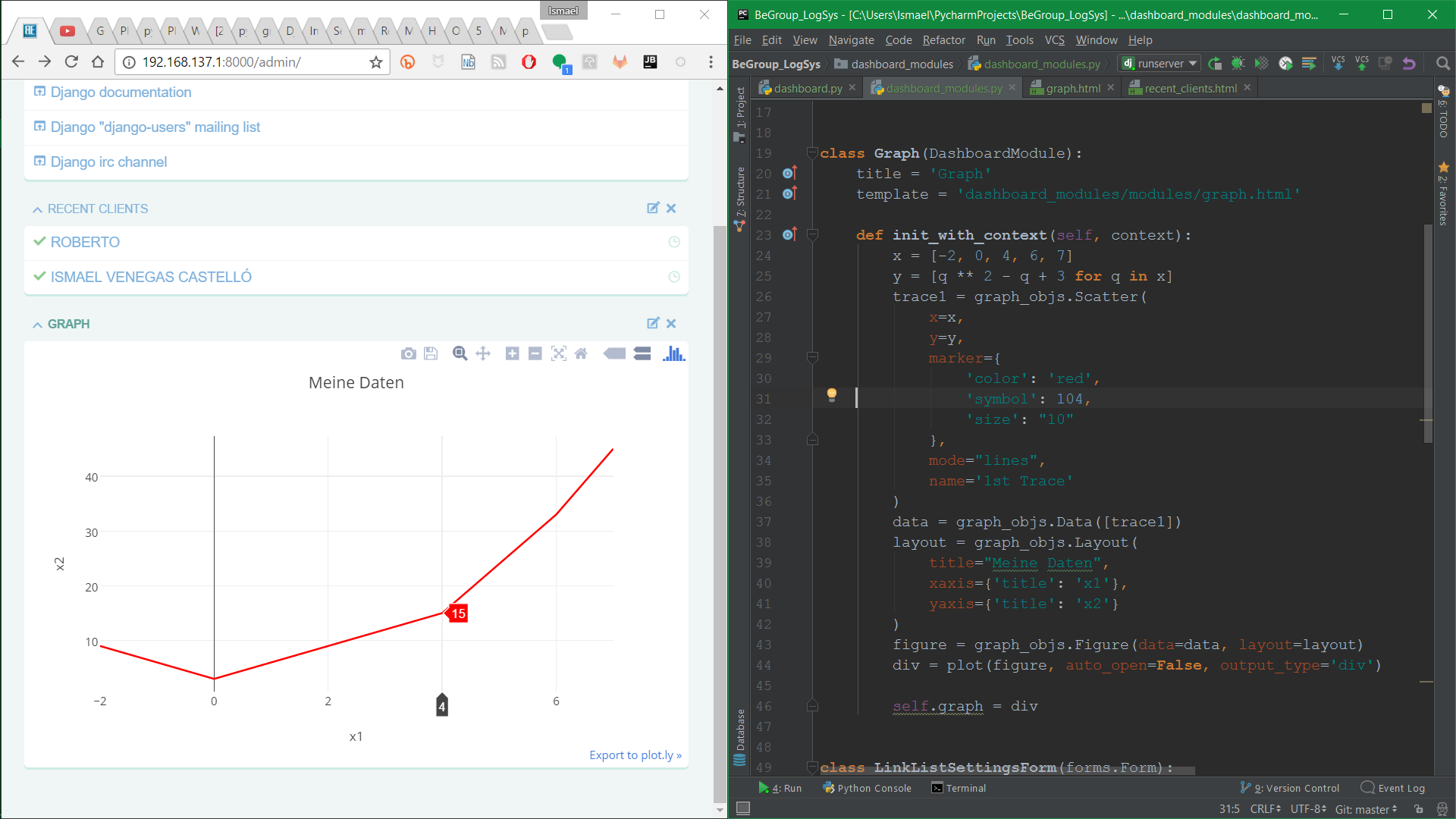Download plot as PNG camera icon
Screen dimensions: 1456x819
408,353
